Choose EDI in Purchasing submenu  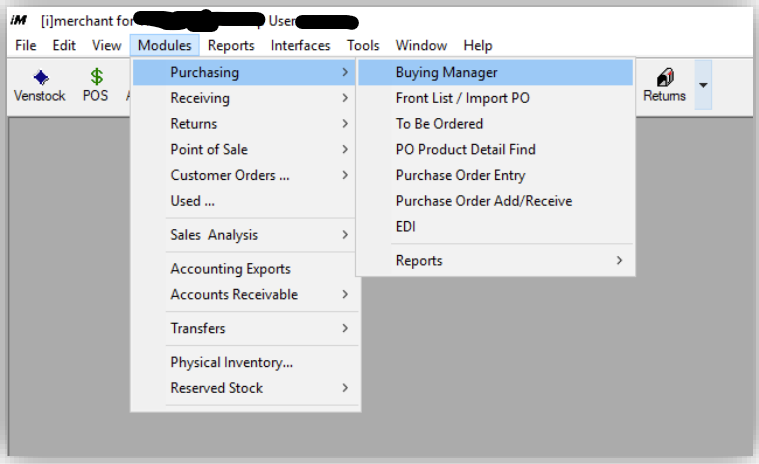click(495, 226)
